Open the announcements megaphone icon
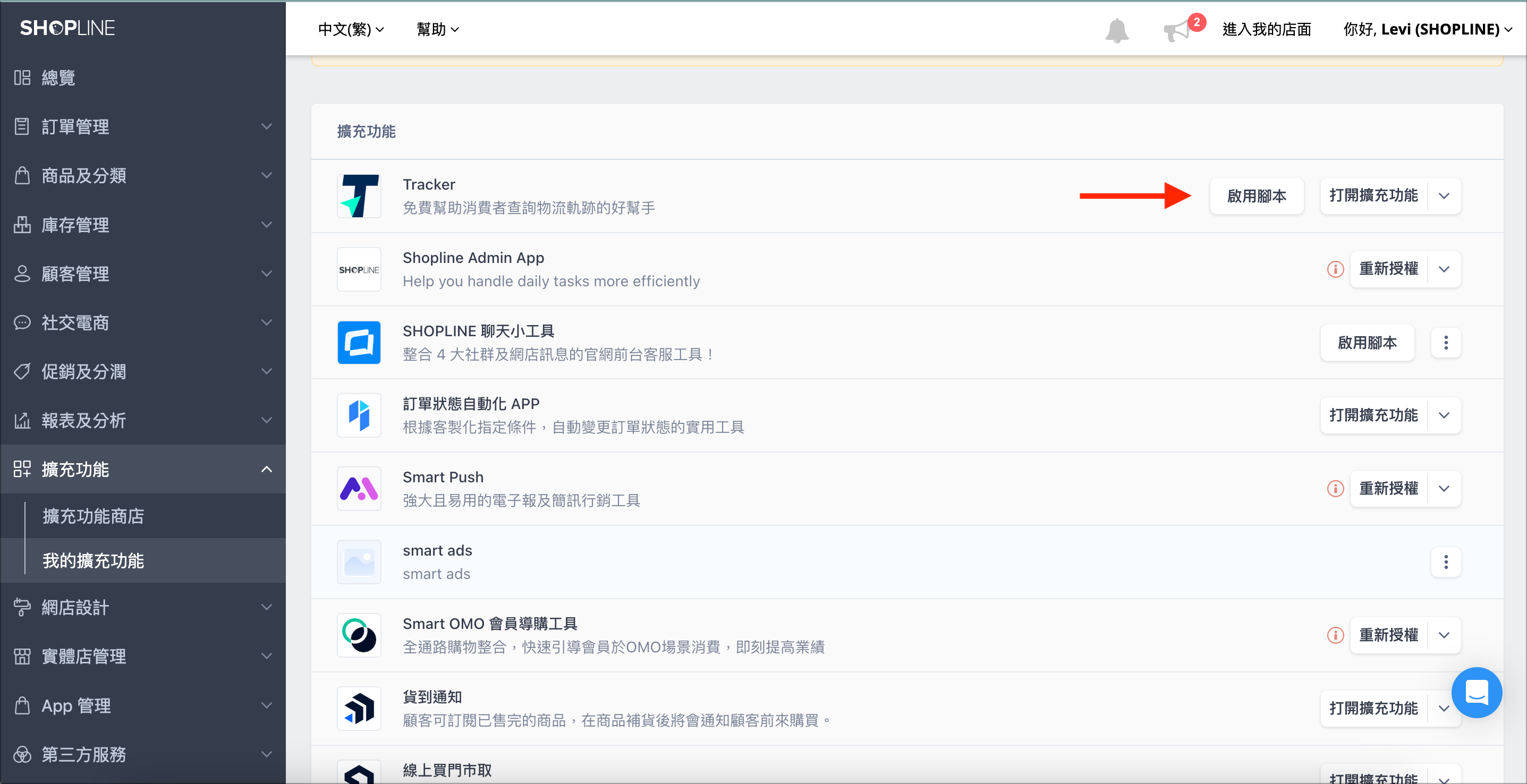This screenshot has height=784, width=1527. tap(1178, 30)
